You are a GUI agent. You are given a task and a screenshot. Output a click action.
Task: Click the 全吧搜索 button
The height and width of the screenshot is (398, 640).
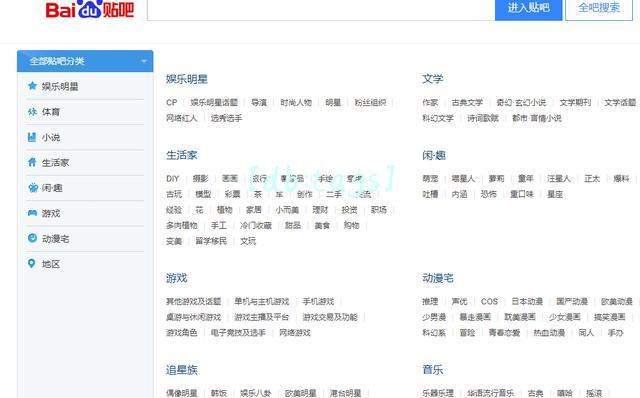[599, 9]
